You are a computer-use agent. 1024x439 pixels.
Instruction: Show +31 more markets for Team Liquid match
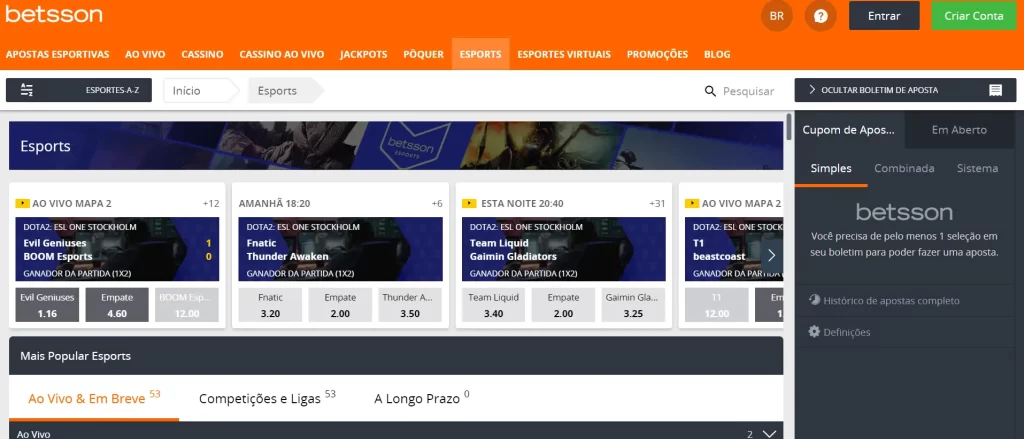(657, 204)
